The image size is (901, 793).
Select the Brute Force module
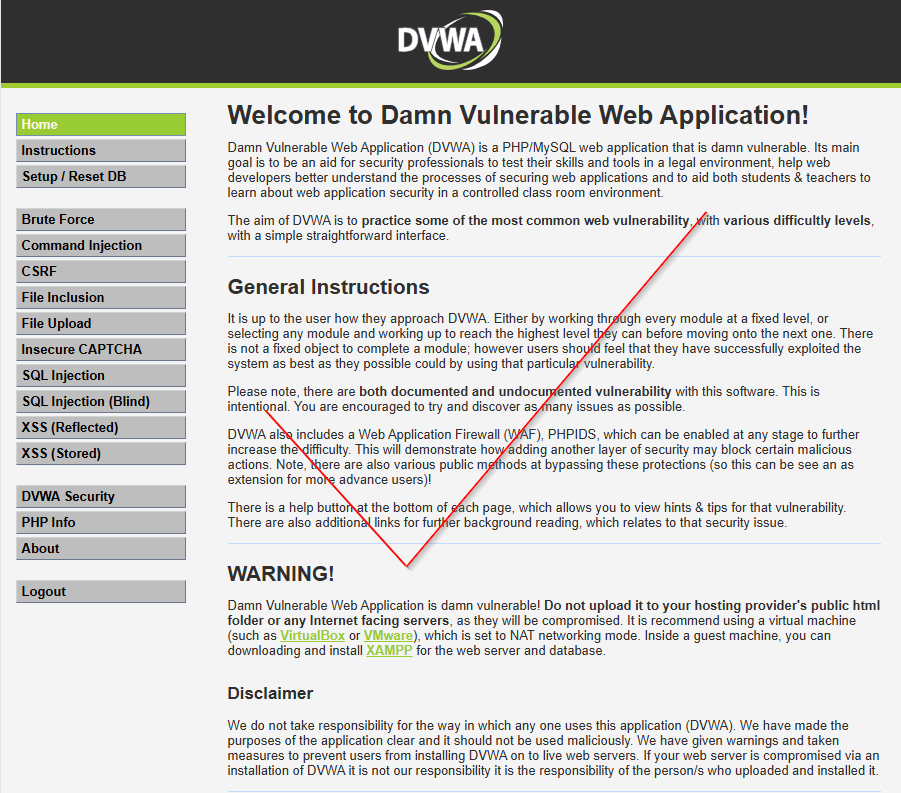click(x=101, y=220)
